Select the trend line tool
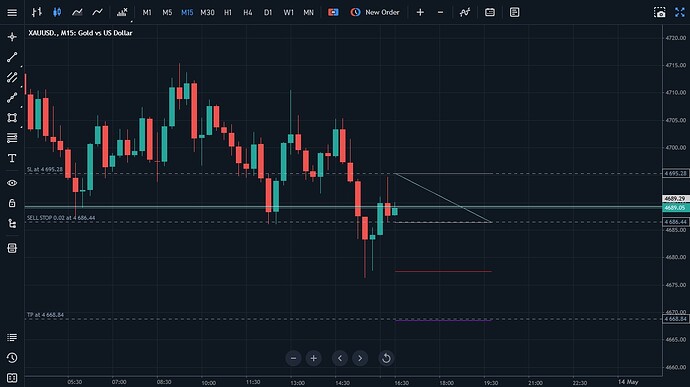The width and height of the screenshot is (690, 387). coord(12,57)
